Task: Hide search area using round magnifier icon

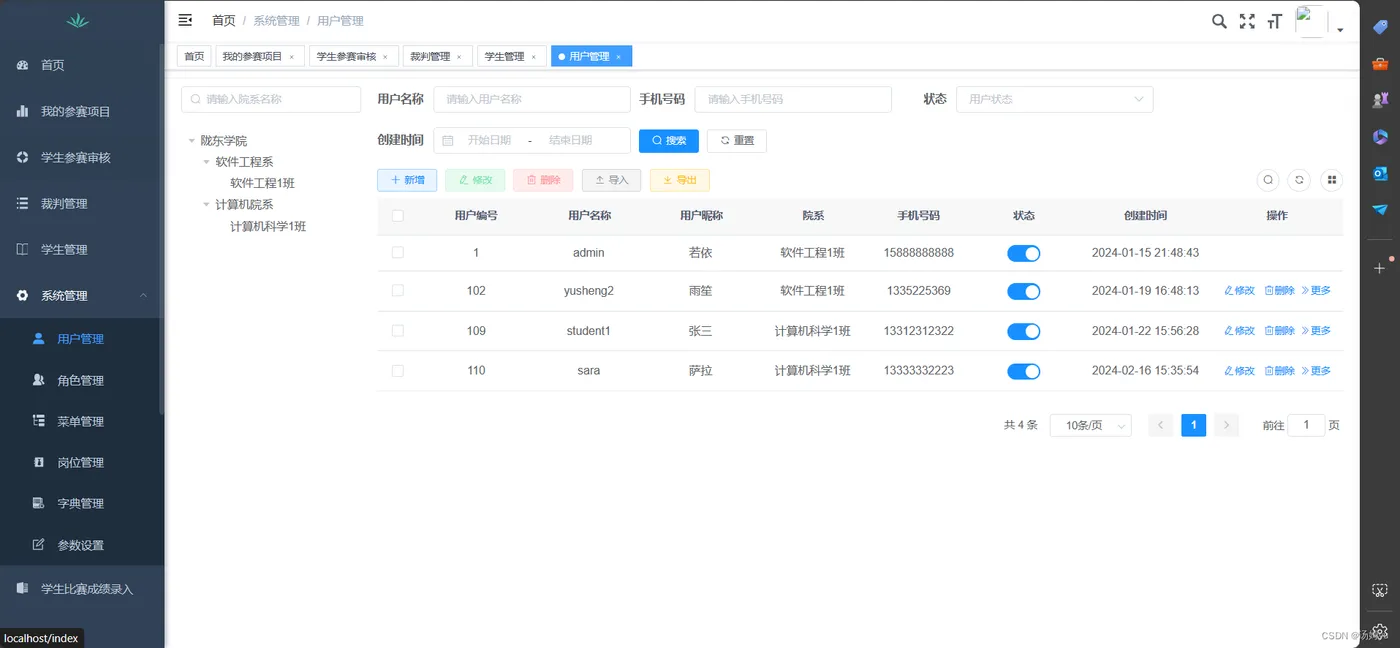Action: point(1268,180)
